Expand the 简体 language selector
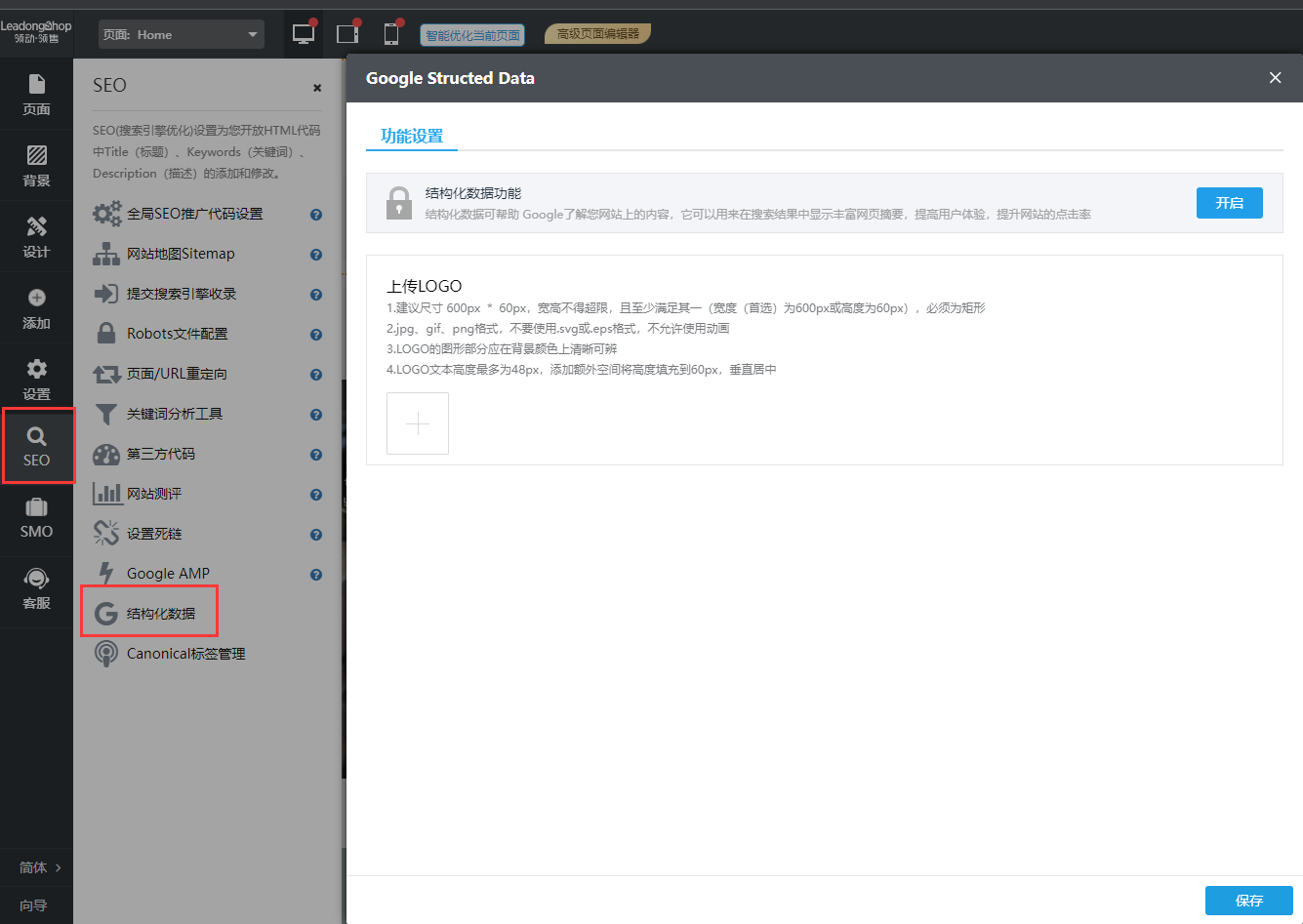 [x=39, y=867]
